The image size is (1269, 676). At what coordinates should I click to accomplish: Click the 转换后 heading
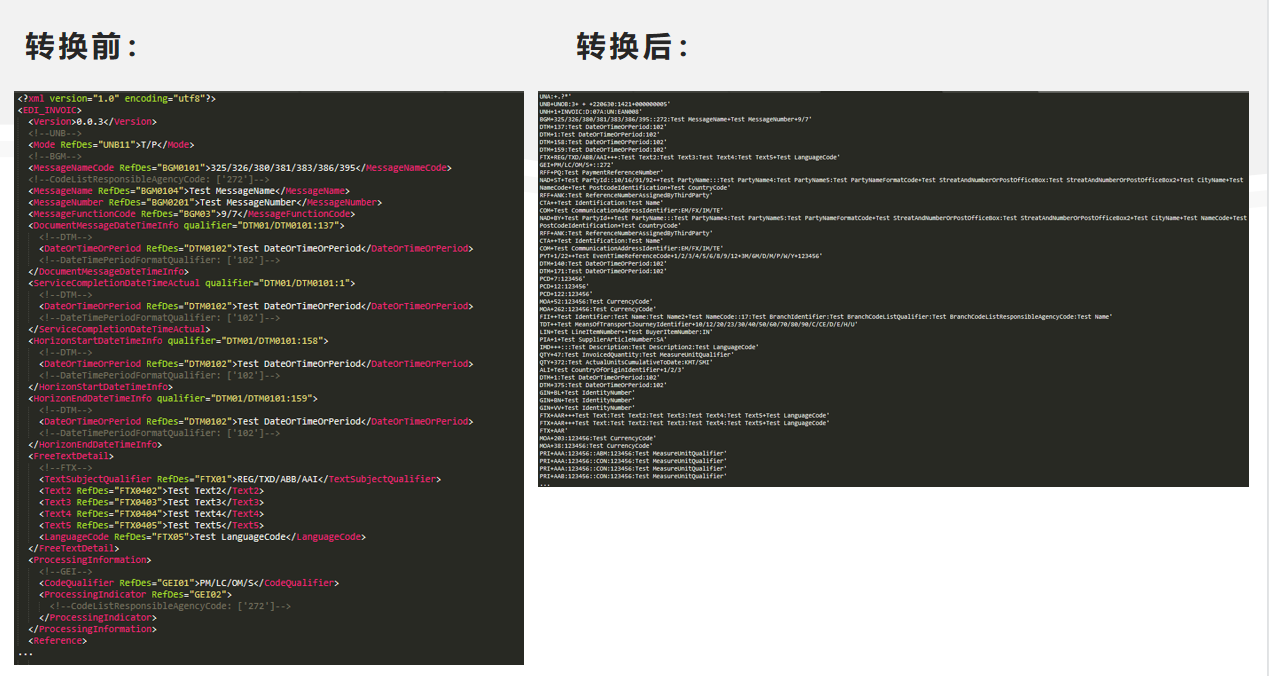[632, 46]
